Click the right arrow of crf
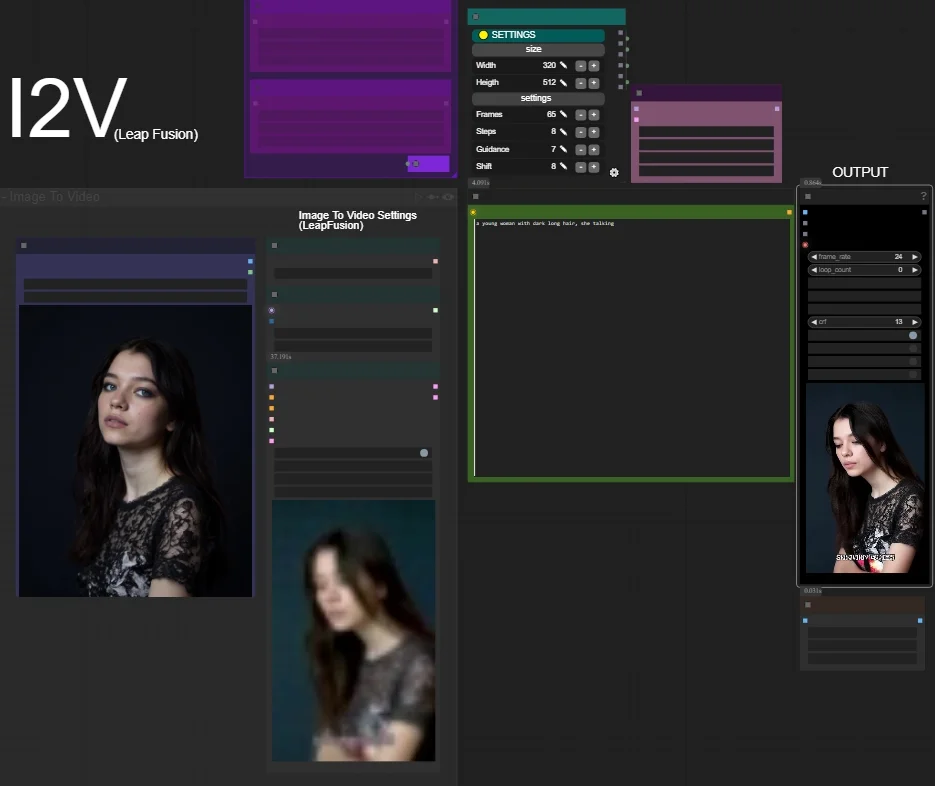The height and width of the screenshot is (786, 935). (915, 321)
